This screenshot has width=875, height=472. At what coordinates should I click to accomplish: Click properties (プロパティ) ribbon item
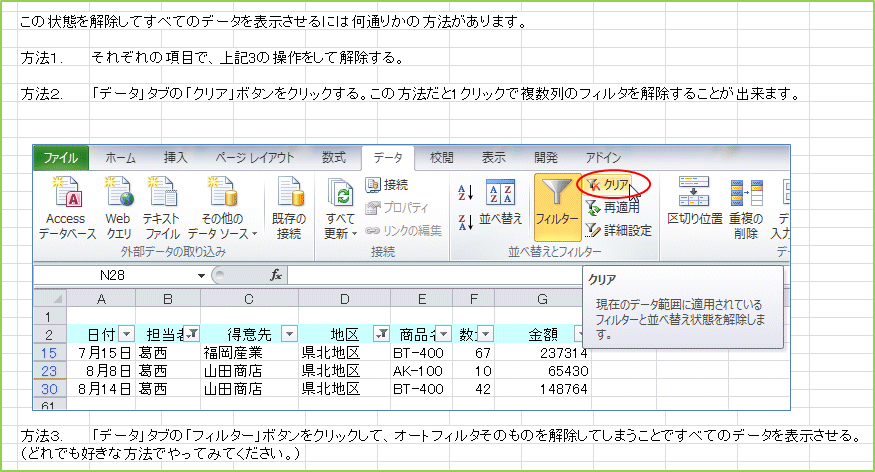397,208
